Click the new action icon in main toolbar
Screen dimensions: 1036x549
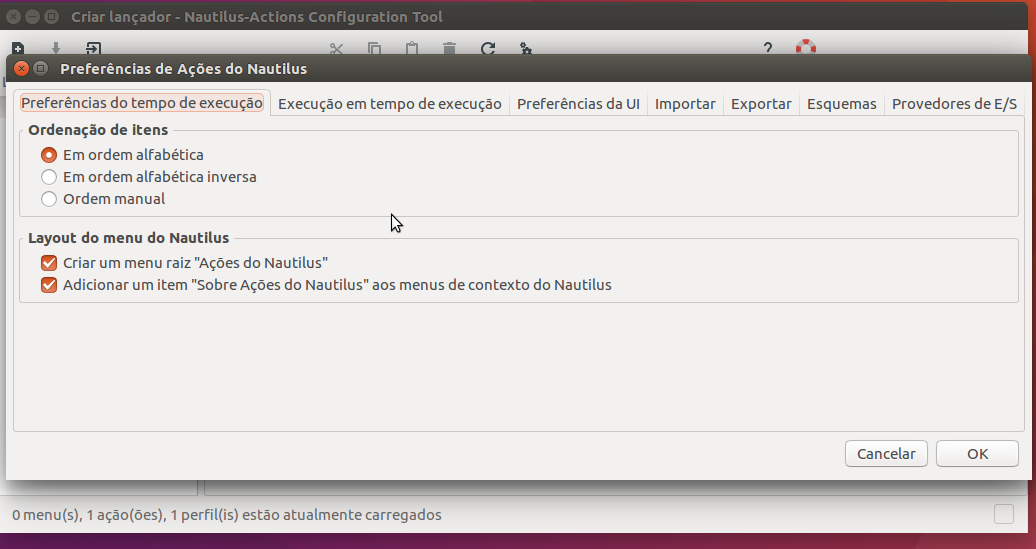point(18,48)
